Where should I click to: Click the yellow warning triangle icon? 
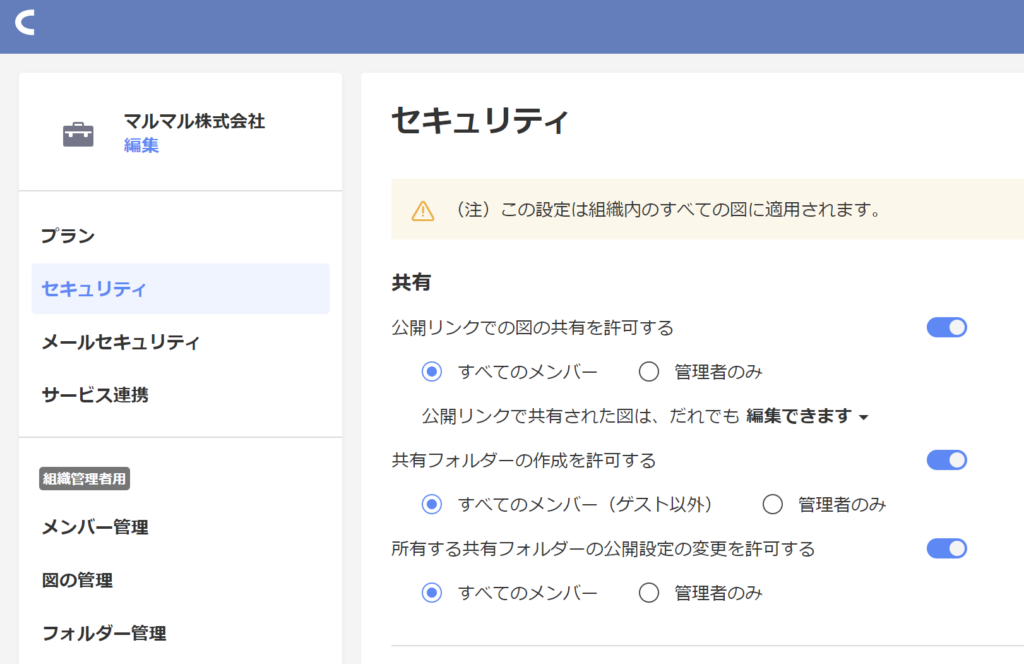[x=423, y=211]
